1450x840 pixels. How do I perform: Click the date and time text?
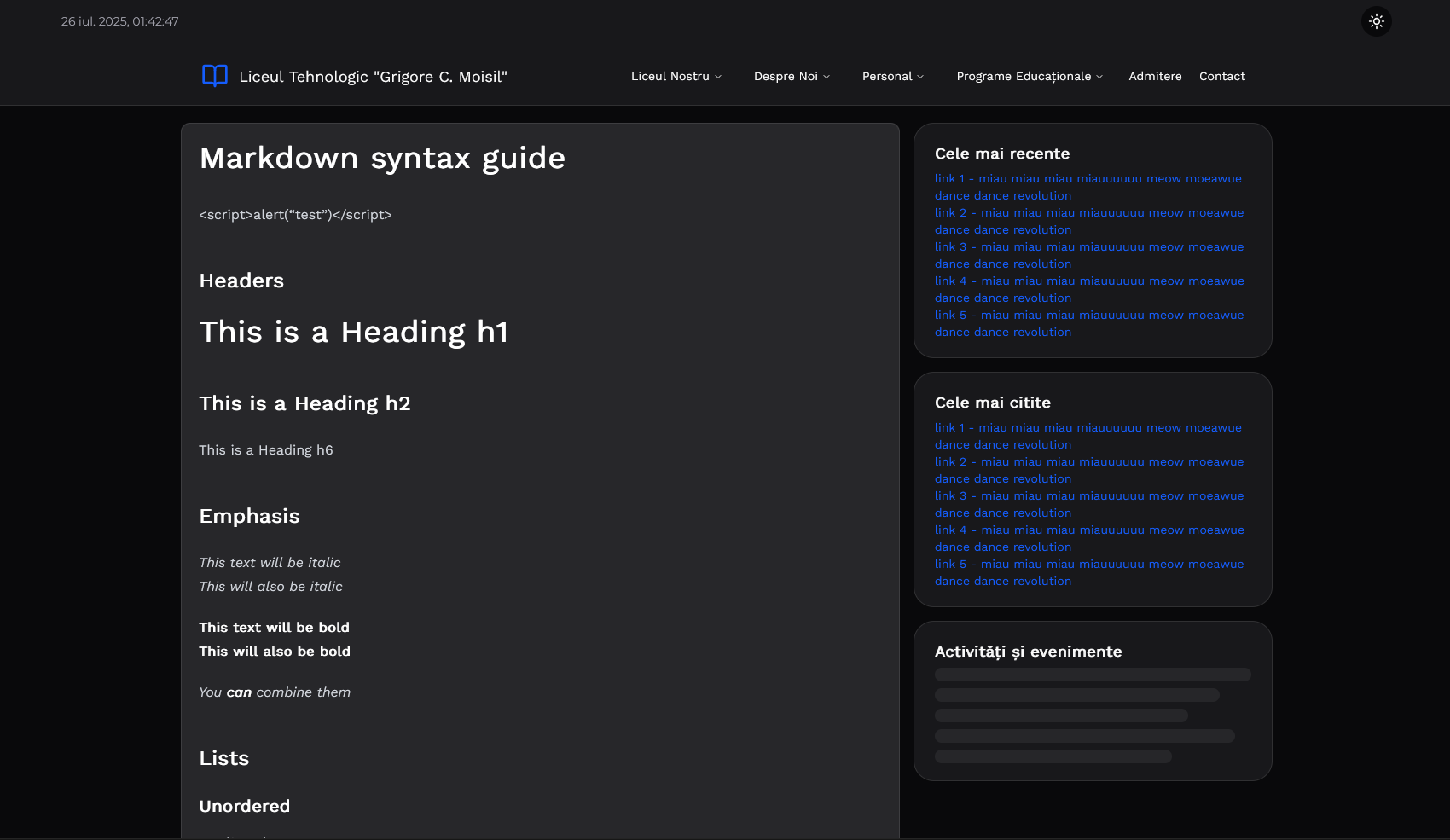point(119,21)
